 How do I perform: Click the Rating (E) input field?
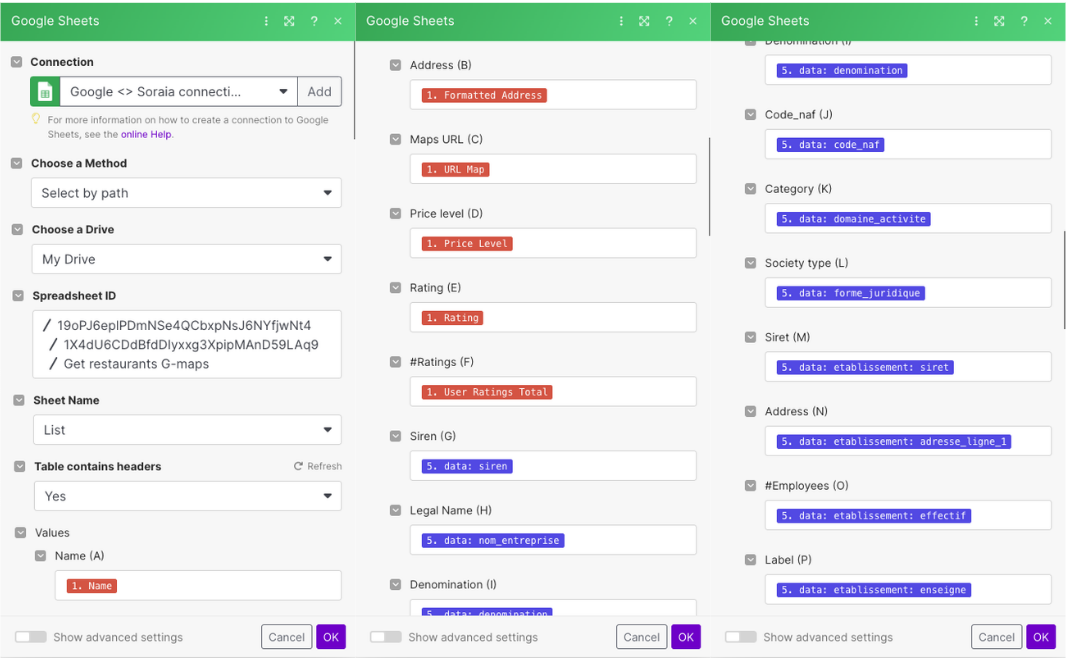pos(553,317)
